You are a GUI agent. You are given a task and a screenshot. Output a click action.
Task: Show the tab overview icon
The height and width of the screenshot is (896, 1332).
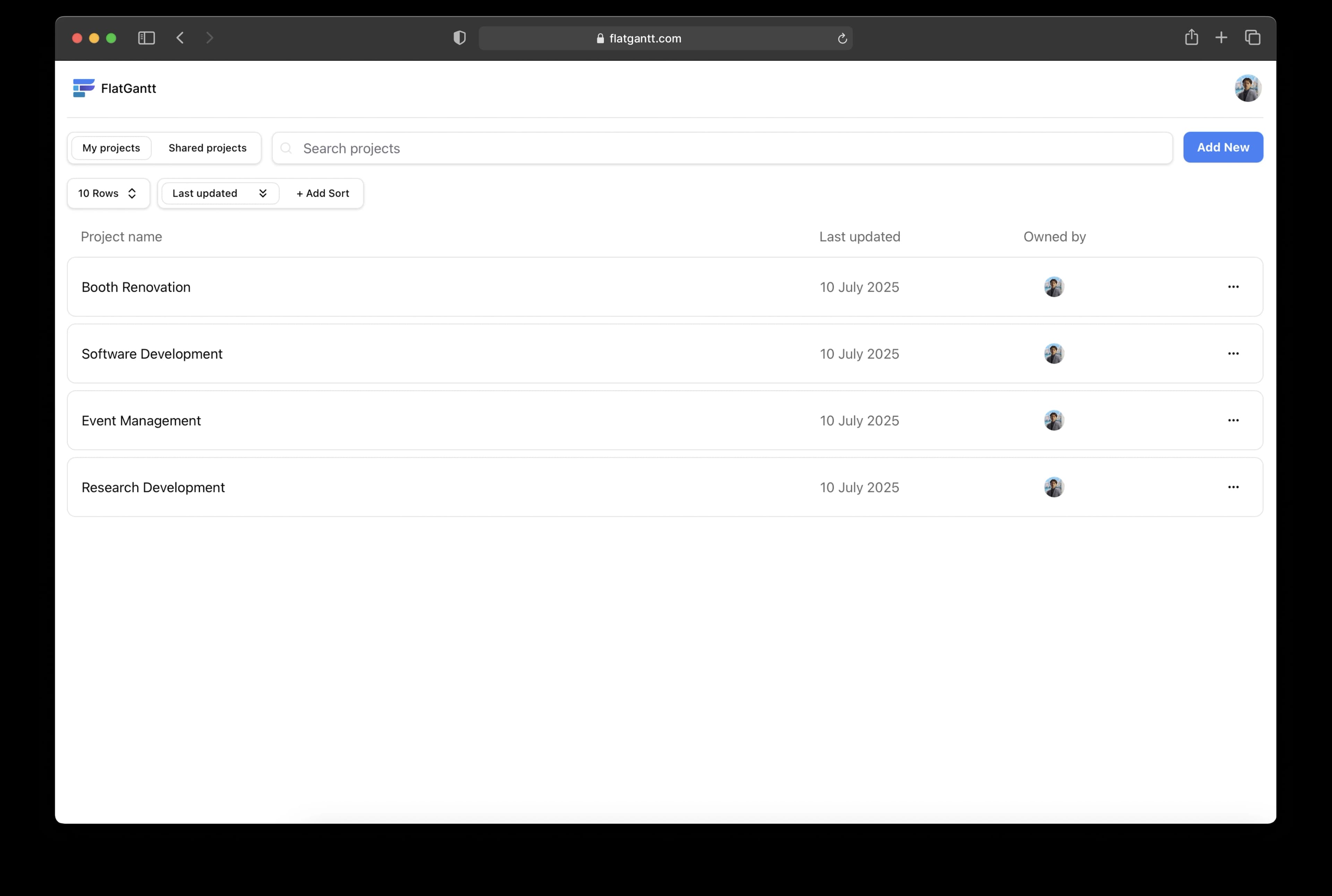(x=1253, y=38)
